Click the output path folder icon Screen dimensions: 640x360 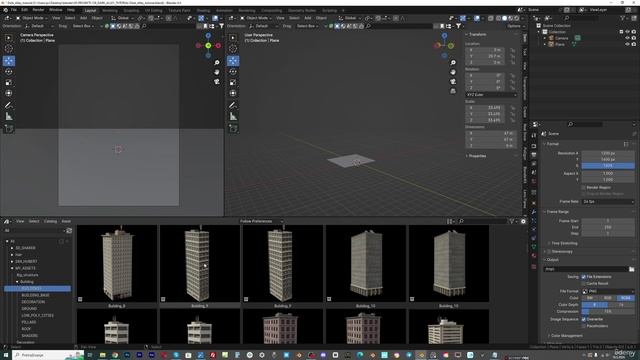coord(631,269)
